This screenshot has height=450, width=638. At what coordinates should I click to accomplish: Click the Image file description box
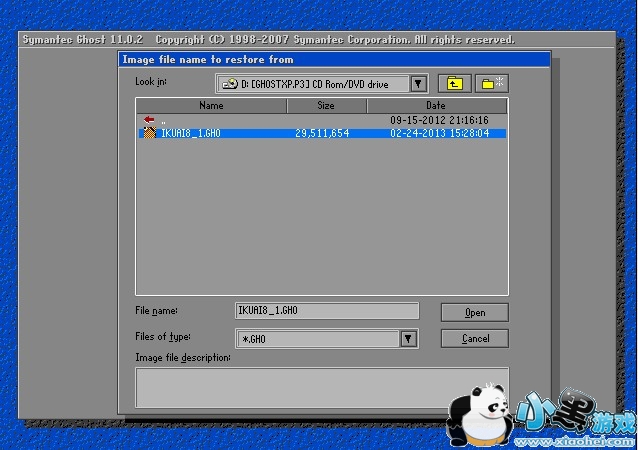pyautogui.click(x=322, y=387)
